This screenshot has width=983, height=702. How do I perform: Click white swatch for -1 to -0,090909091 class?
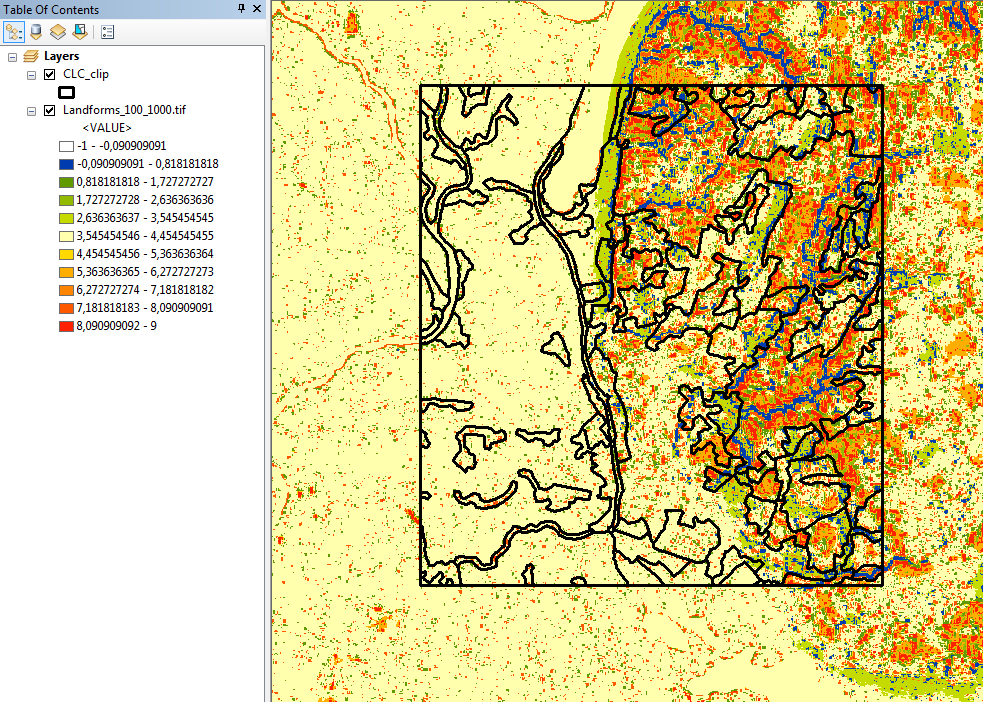[x=66, y=147]
